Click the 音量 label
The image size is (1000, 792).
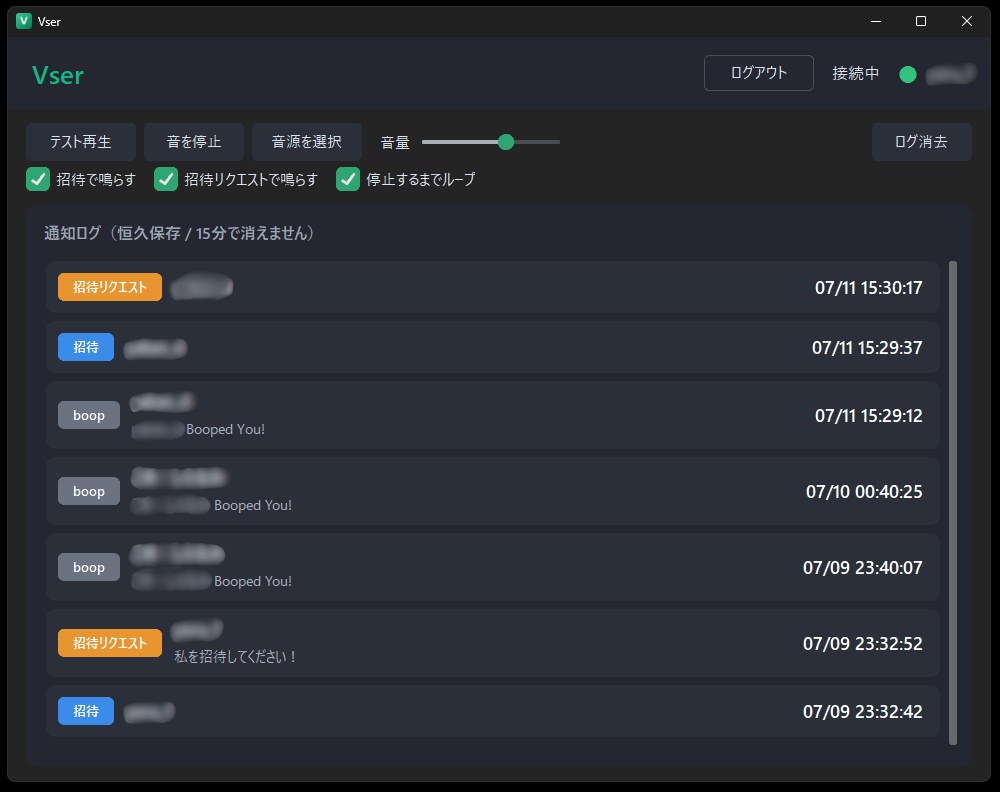[x=395, y=142]
